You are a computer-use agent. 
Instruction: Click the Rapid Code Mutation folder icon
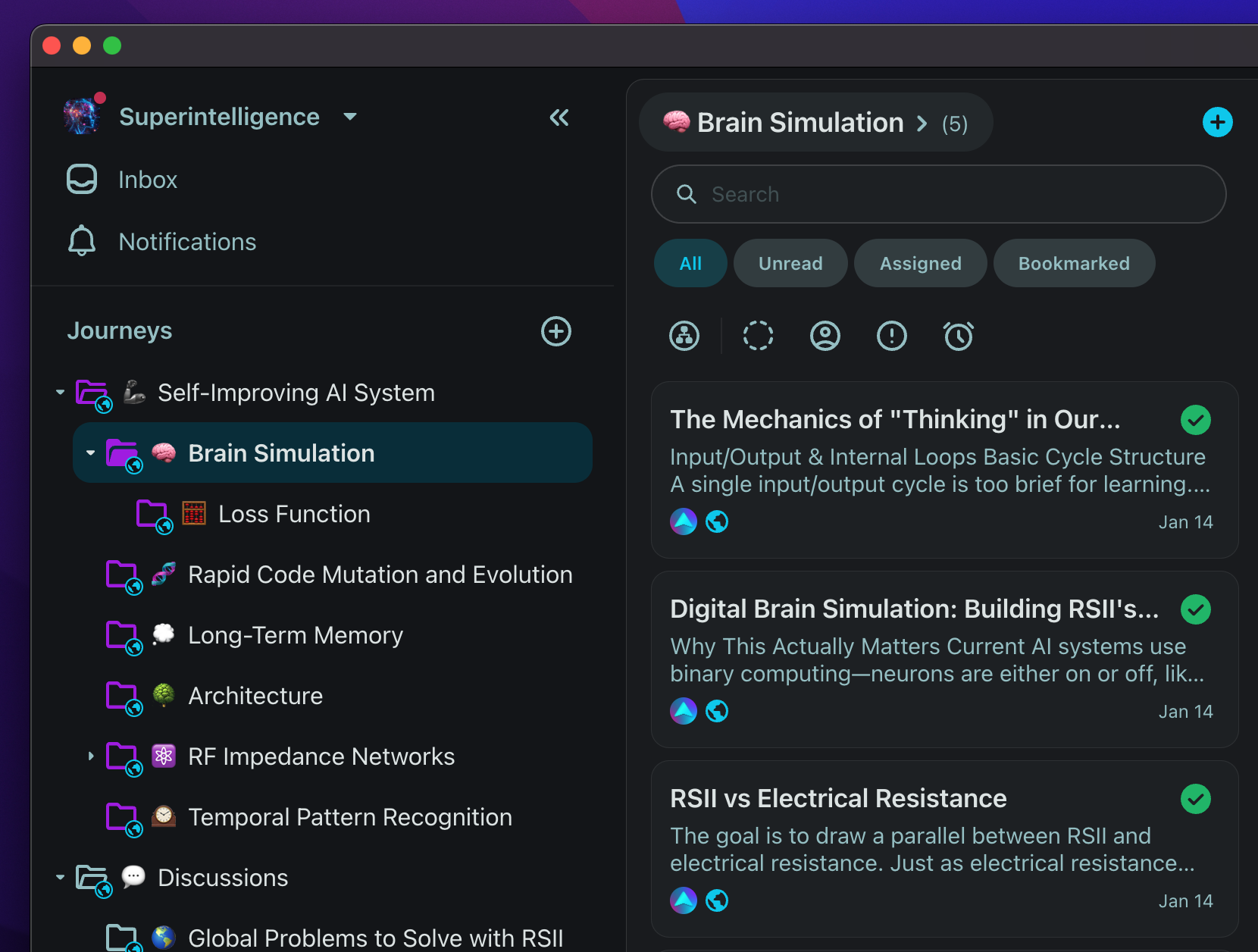pyautogui.click(x=124, y=576)
